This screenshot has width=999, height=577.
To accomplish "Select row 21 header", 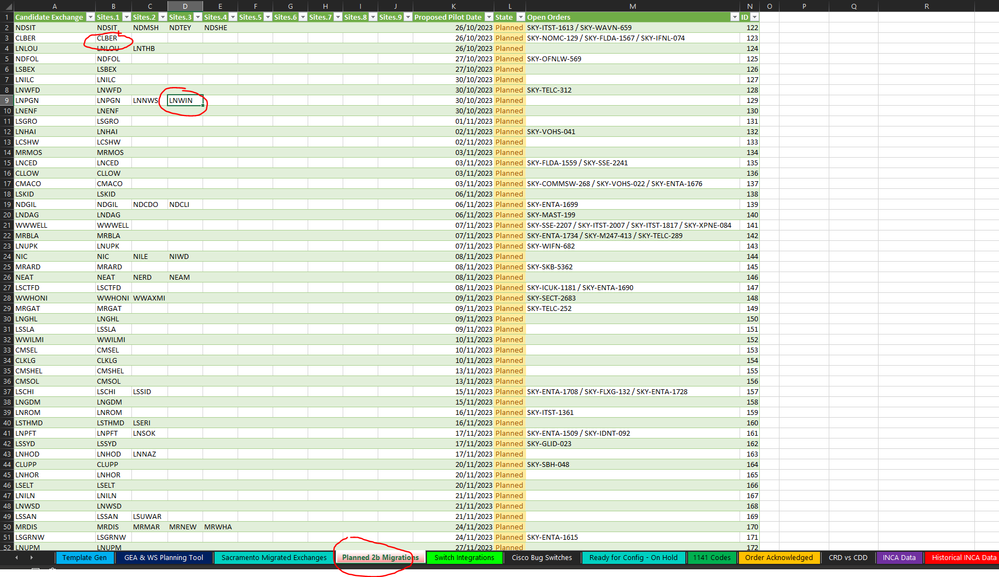I will [6, 225].
